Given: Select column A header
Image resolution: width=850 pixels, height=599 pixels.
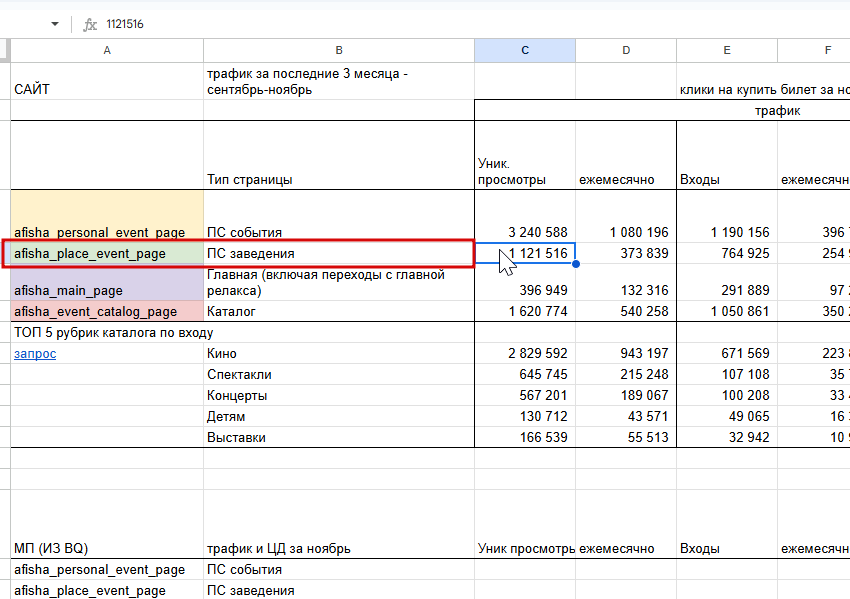Looking at the screenshot, I should (107, 50).
